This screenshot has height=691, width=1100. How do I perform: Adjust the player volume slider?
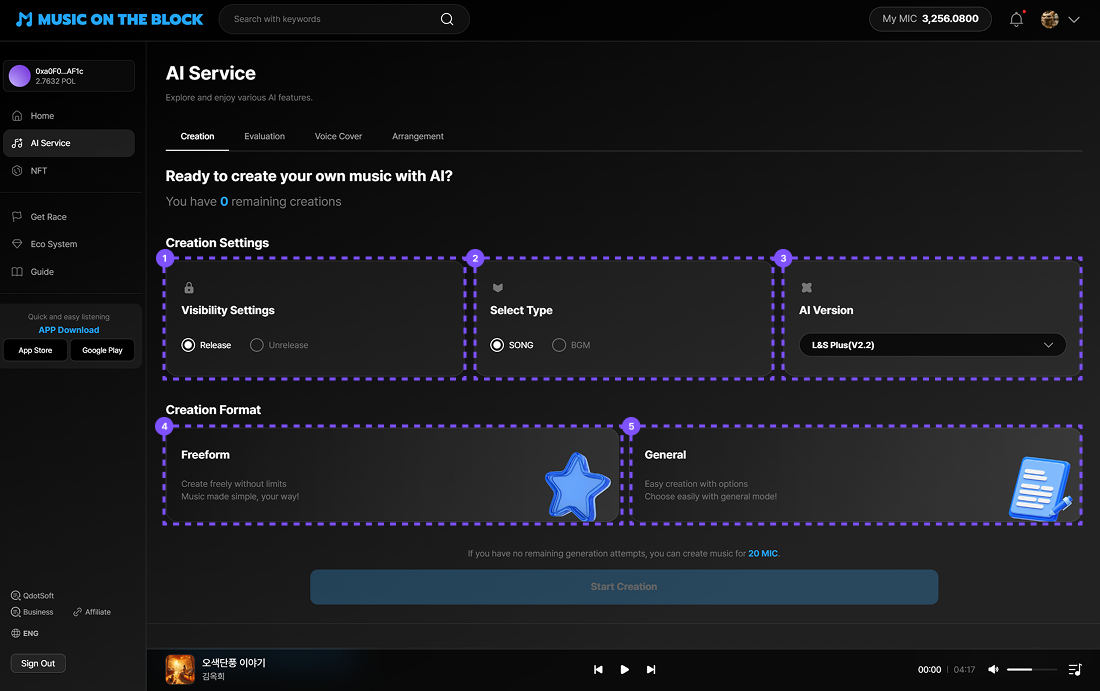(1031, 669)
